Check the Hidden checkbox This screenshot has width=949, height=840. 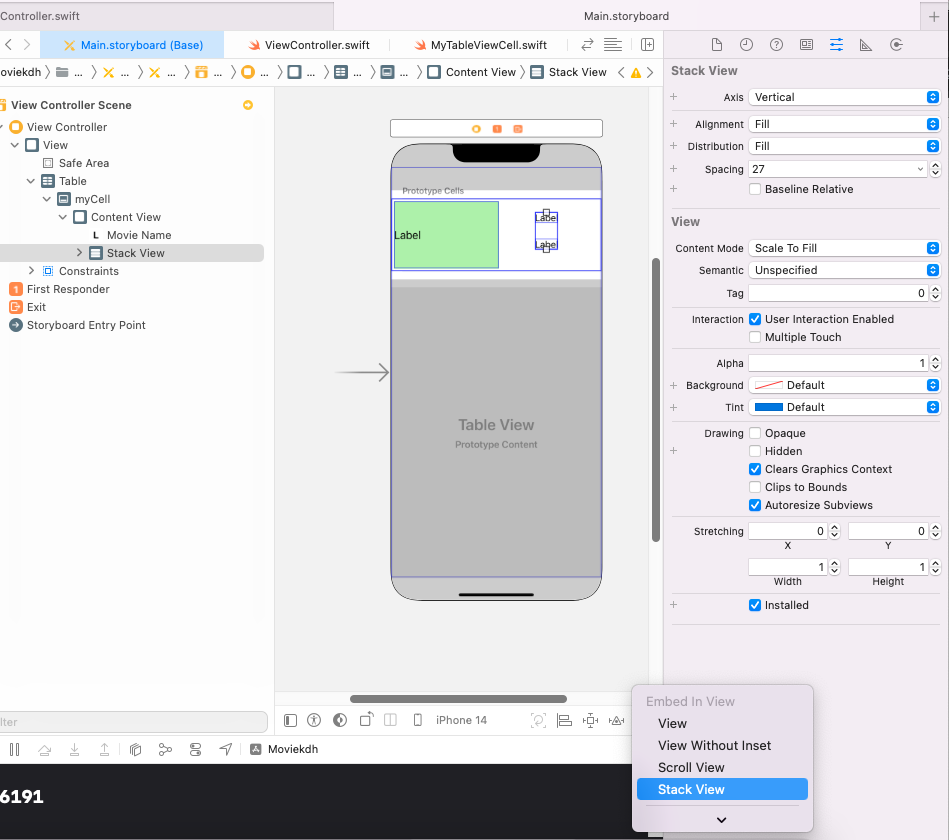(x=755, y=451)
